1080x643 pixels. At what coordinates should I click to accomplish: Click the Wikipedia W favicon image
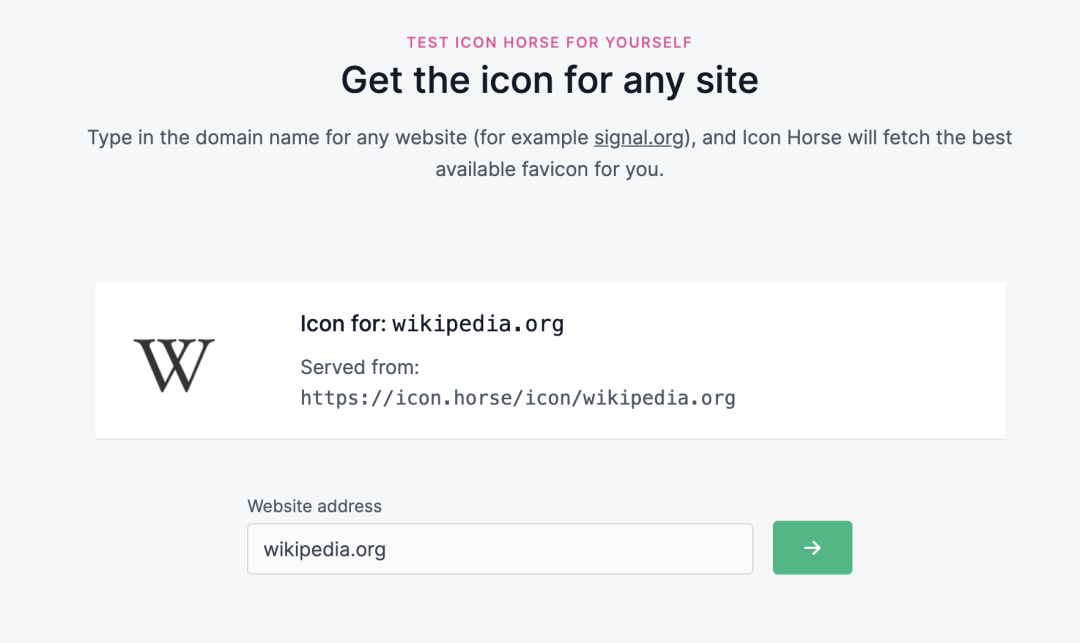[174, 365]
